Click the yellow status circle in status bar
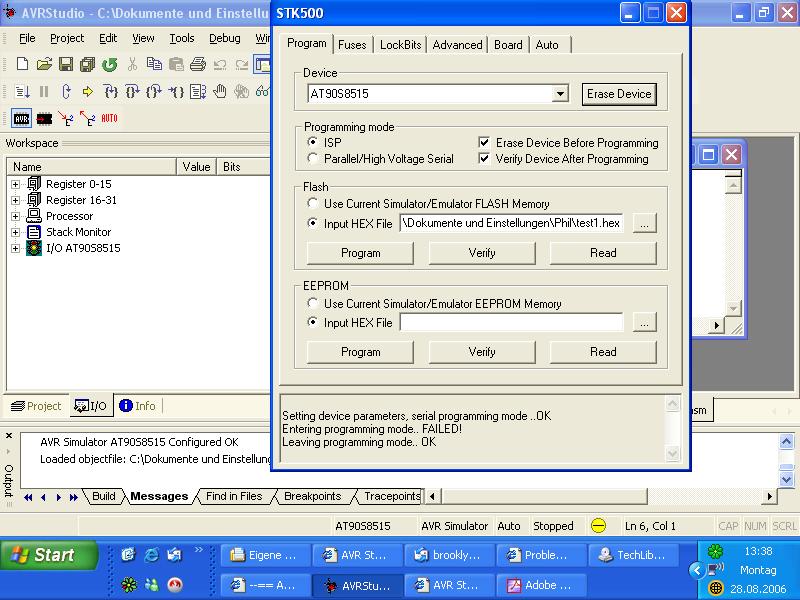Image resolution: width=800 pixels, height=600 pixels. 598,526
